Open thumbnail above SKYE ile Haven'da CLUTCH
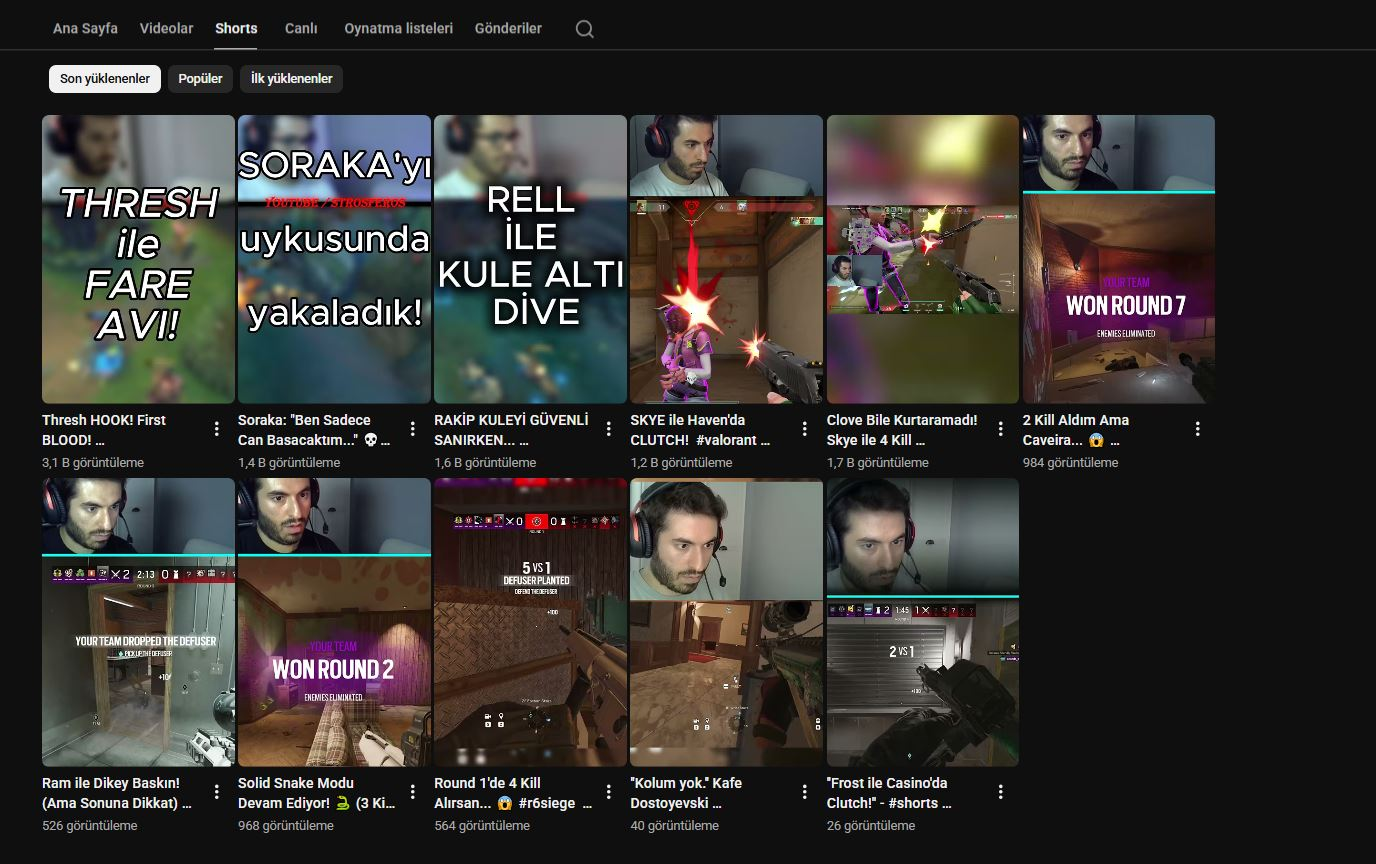The height and width of the screenshot is (864, 1376). (726, 259)
